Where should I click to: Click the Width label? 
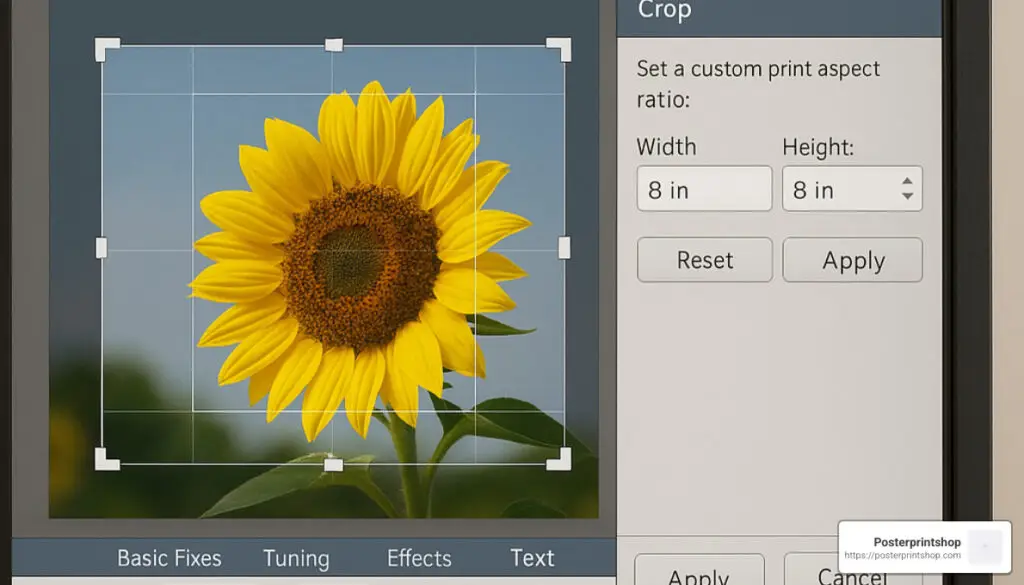(666, 147)
